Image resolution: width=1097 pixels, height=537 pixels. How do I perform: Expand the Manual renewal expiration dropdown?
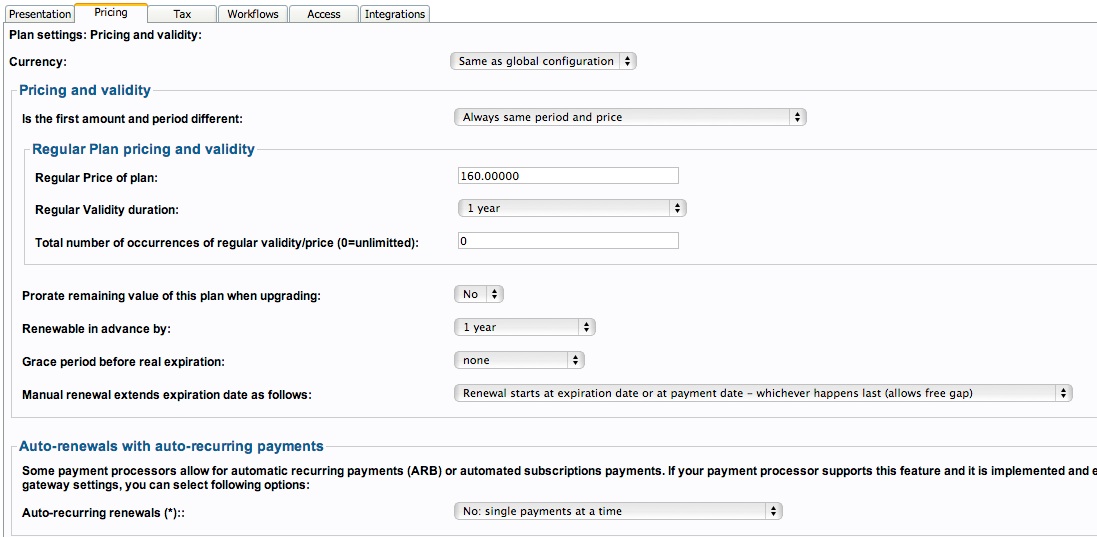[763, 394]
